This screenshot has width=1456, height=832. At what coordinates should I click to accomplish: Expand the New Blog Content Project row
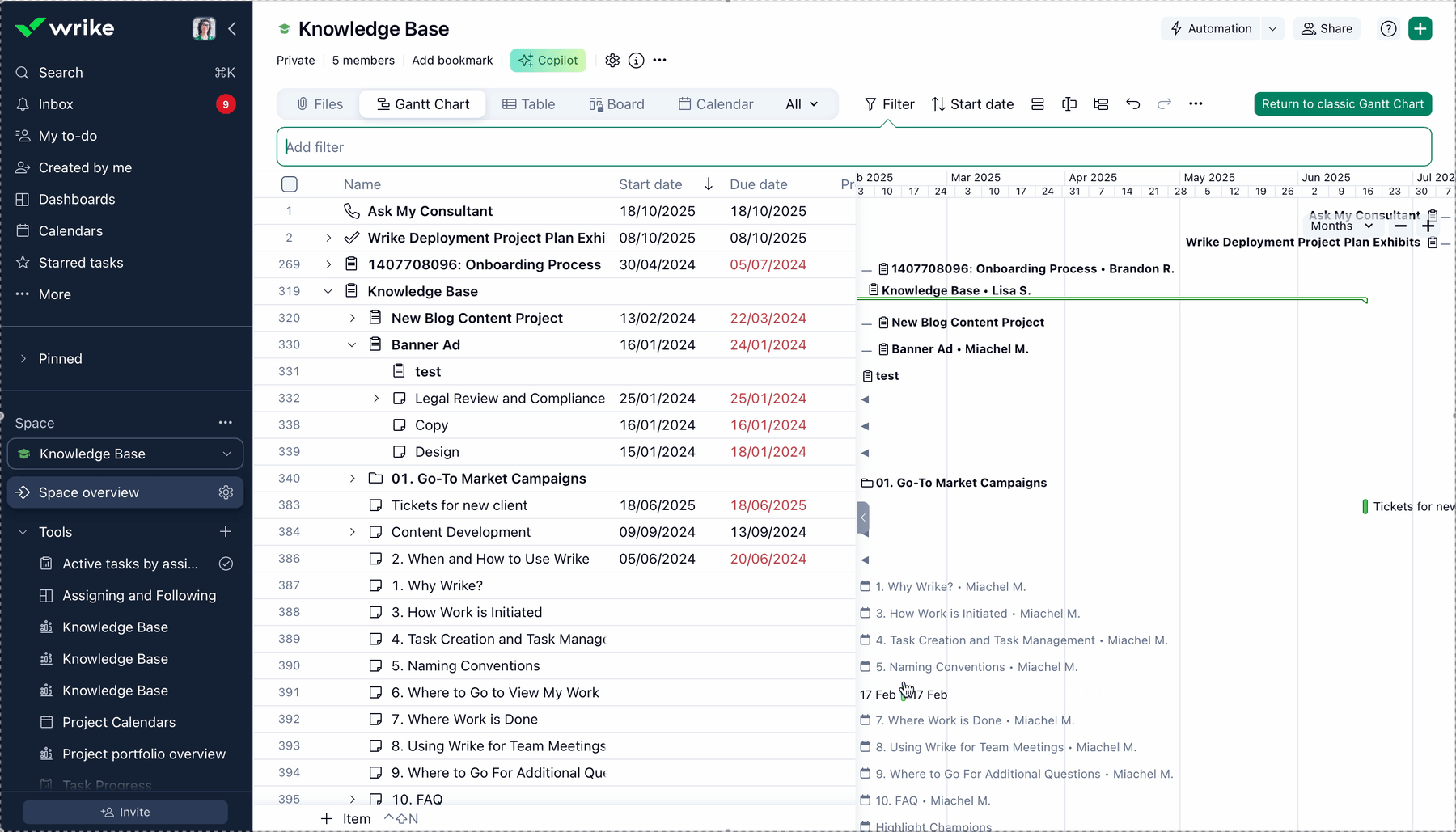(352, 319)
